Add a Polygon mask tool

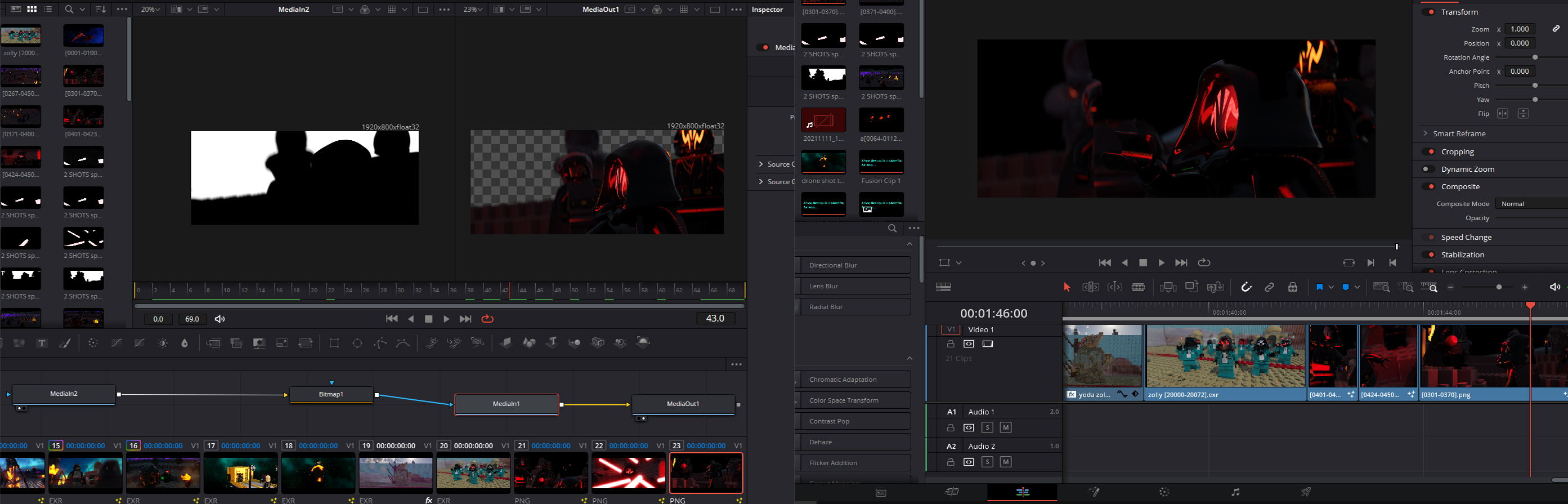pos(380,344)
